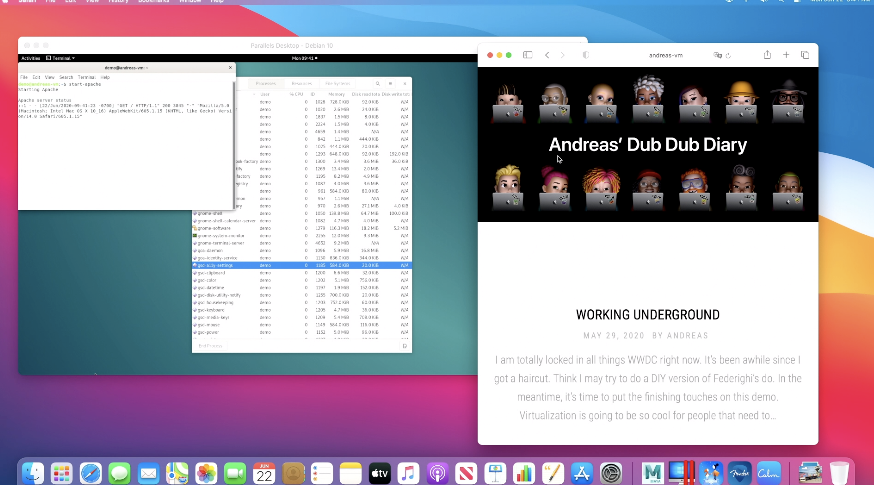Select gnome-software process row
The height and width of the screenshot is (485, 874).
tap(302, 228)
